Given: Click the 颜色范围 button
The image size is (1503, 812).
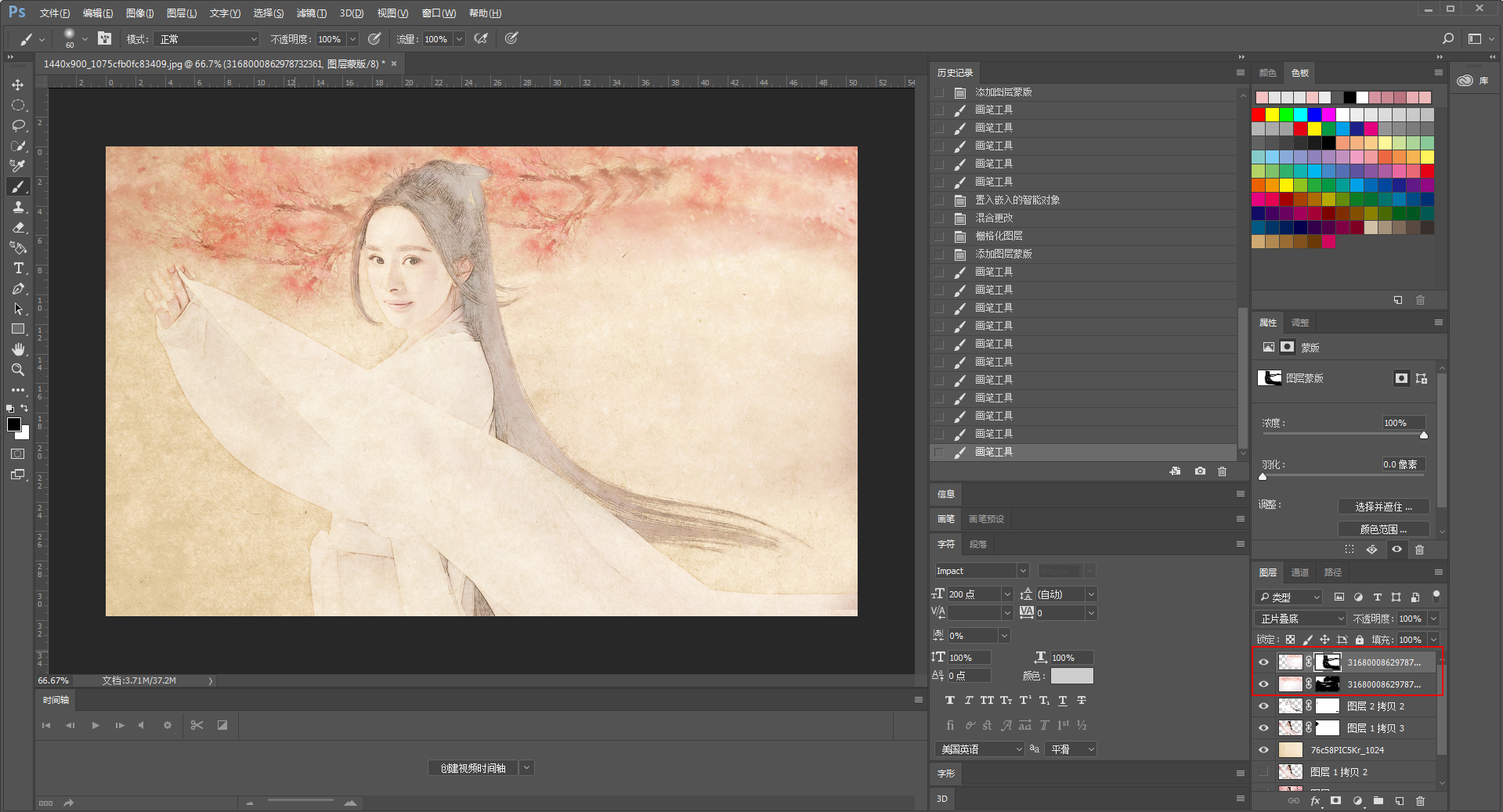Looking at the screenshot, I should coord(1384,529).
